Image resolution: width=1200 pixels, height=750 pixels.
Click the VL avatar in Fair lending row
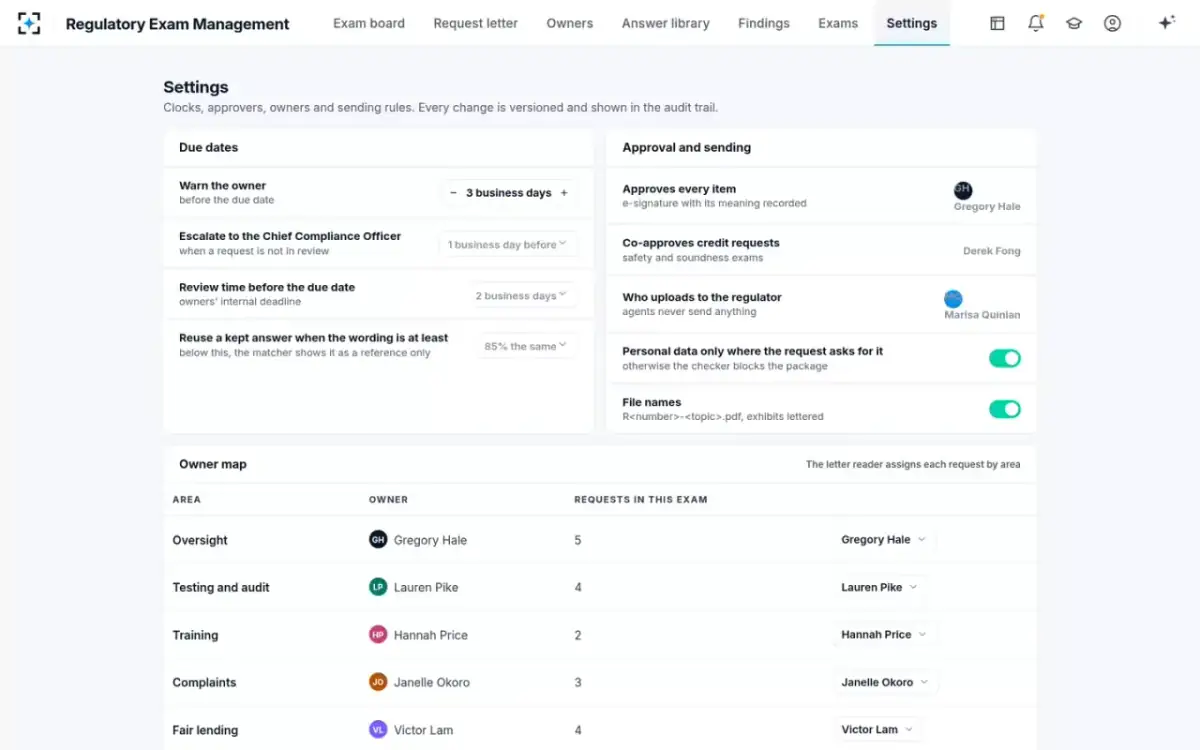[x=378, y=730]
